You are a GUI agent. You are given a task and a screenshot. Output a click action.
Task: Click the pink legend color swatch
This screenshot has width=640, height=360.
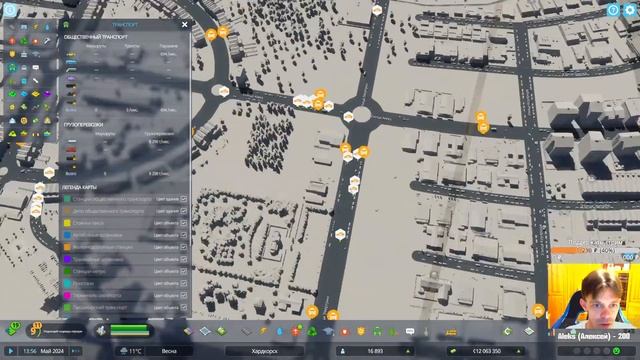click(67, 295)
